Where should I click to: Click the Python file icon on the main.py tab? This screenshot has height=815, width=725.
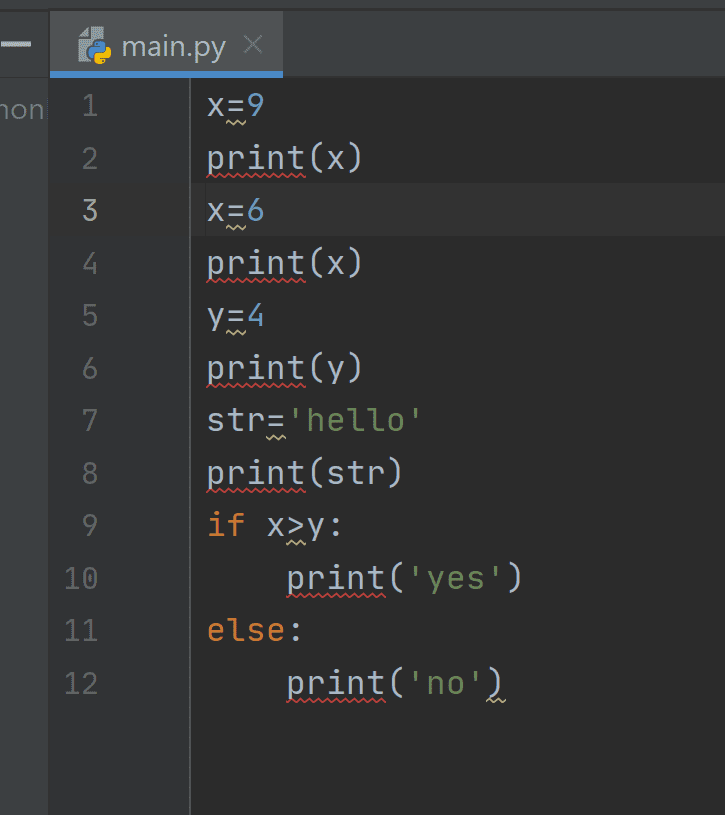coord(94,46)
